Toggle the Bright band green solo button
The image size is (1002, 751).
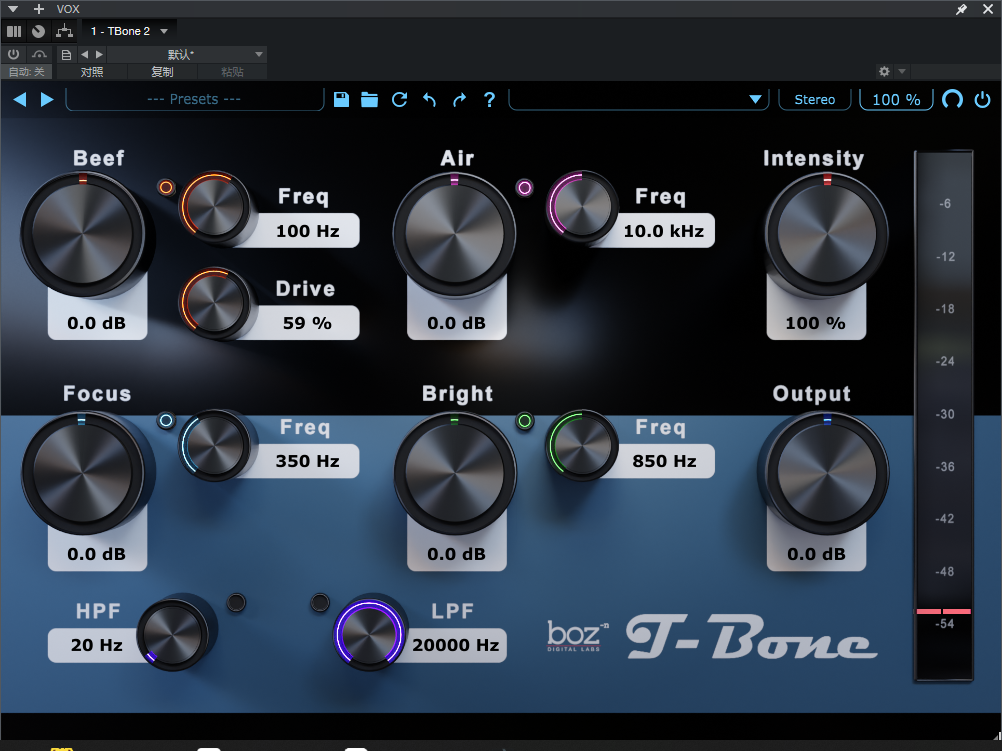pyautogui.click(x=525, y=421)
